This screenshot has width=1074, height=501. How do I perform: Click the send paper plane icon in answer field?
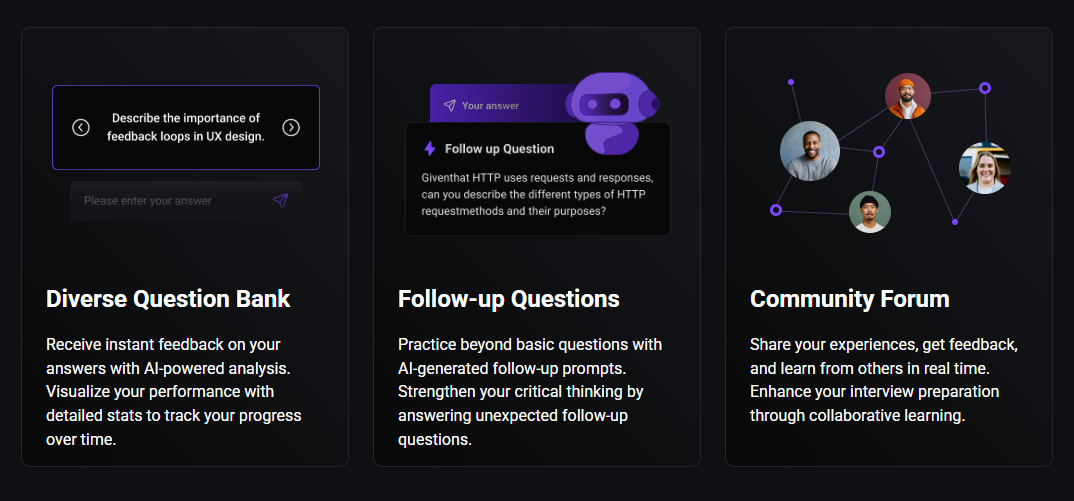(280, 201)
